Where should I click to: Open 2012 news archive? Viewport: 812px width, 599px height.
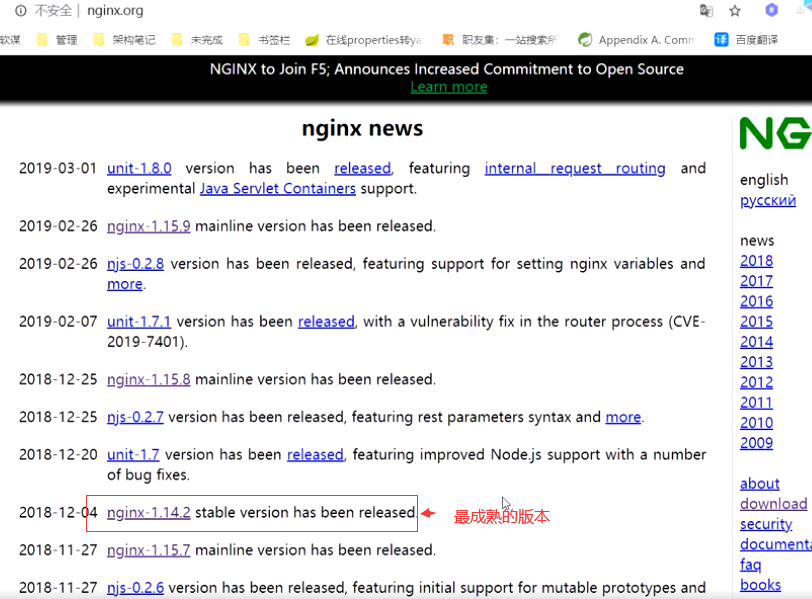(x=757, y=382)
